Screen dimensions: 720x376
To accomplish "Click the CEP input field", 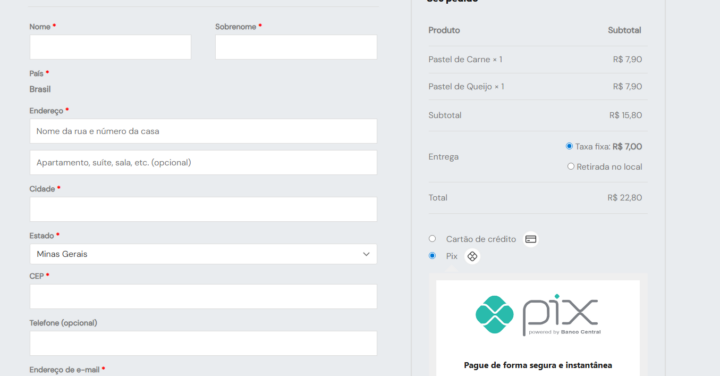I will pos(203,297).
